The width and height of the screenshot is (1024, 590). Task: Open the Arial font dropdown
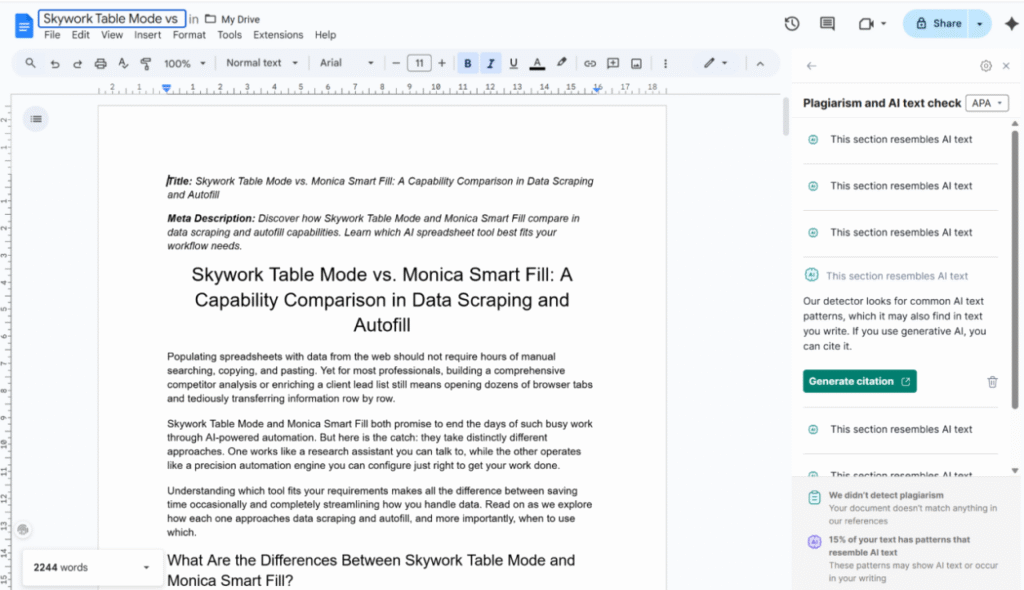[346, 63]
